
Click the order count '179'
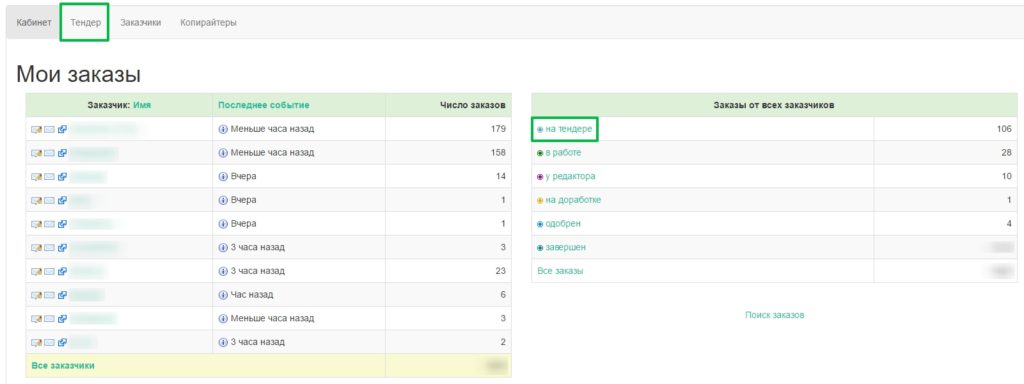click(498, 129)
